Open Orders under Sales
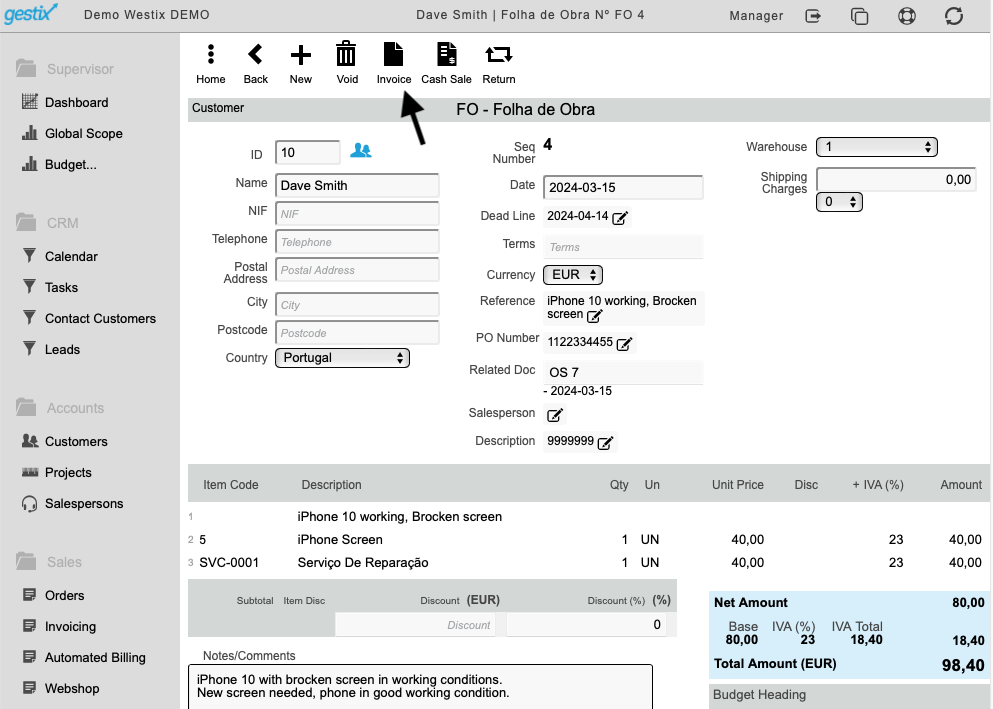 [x=53, y=594]
